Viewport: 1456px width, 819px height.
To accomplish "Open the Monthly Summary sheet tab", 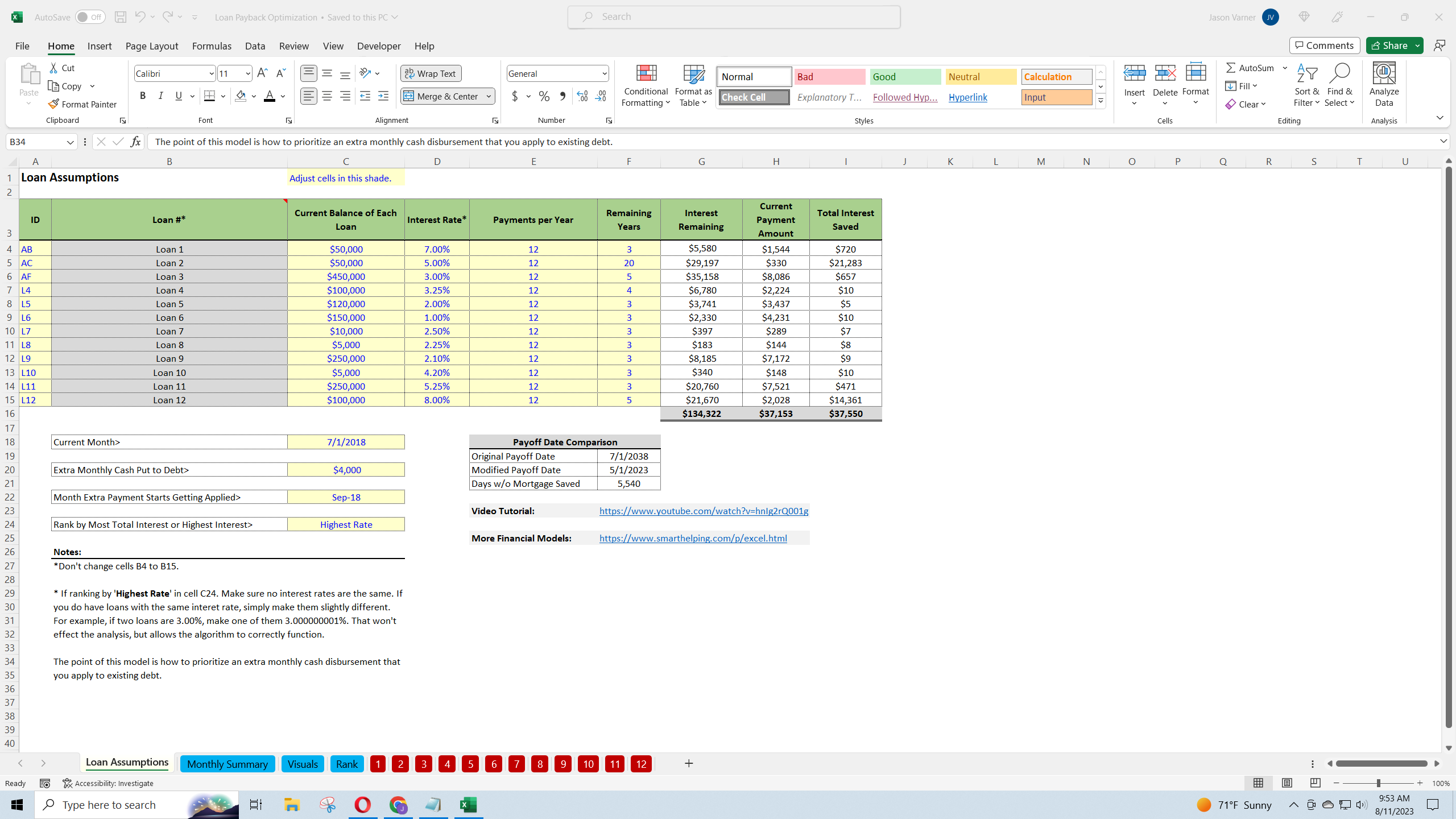I will coord(227,764).
